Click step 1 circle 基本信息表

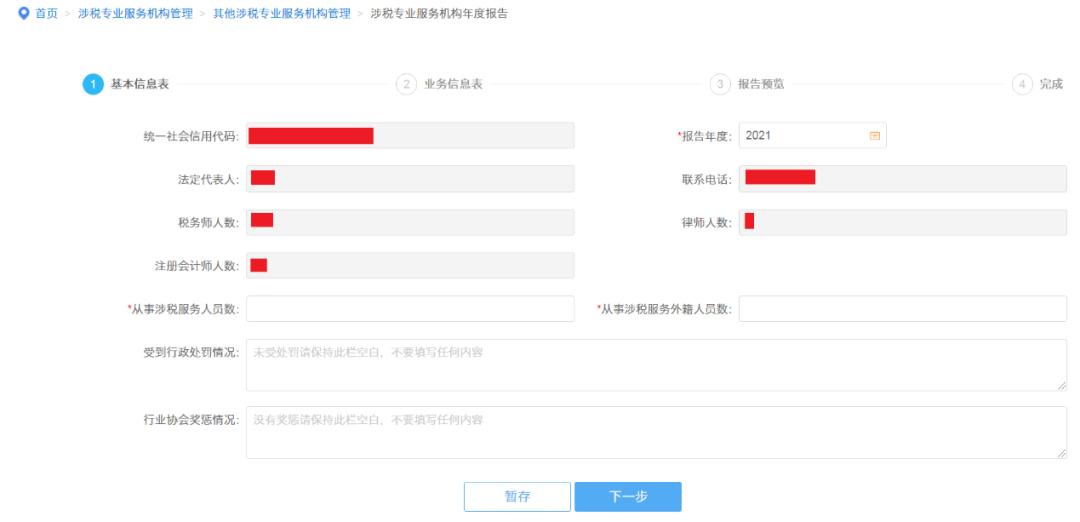click(91, 84)
